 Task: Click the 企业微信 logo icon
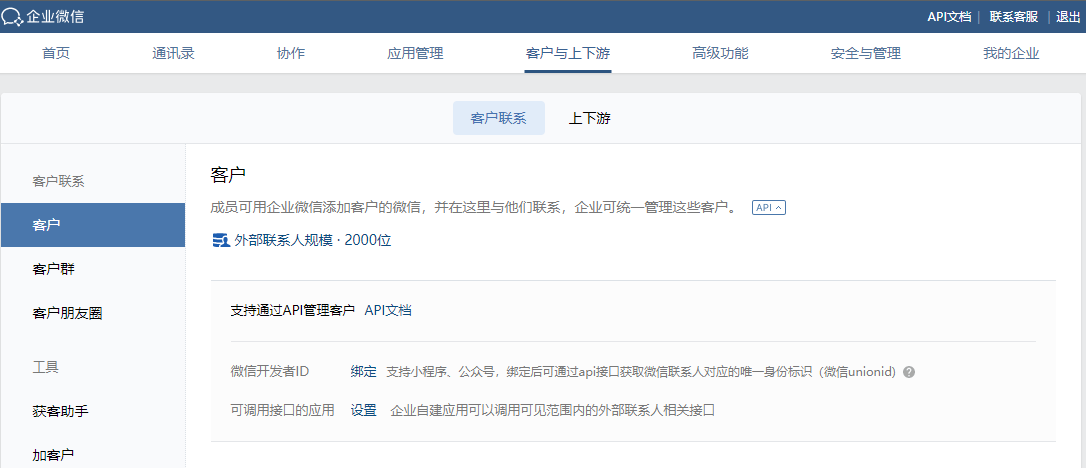12,16
